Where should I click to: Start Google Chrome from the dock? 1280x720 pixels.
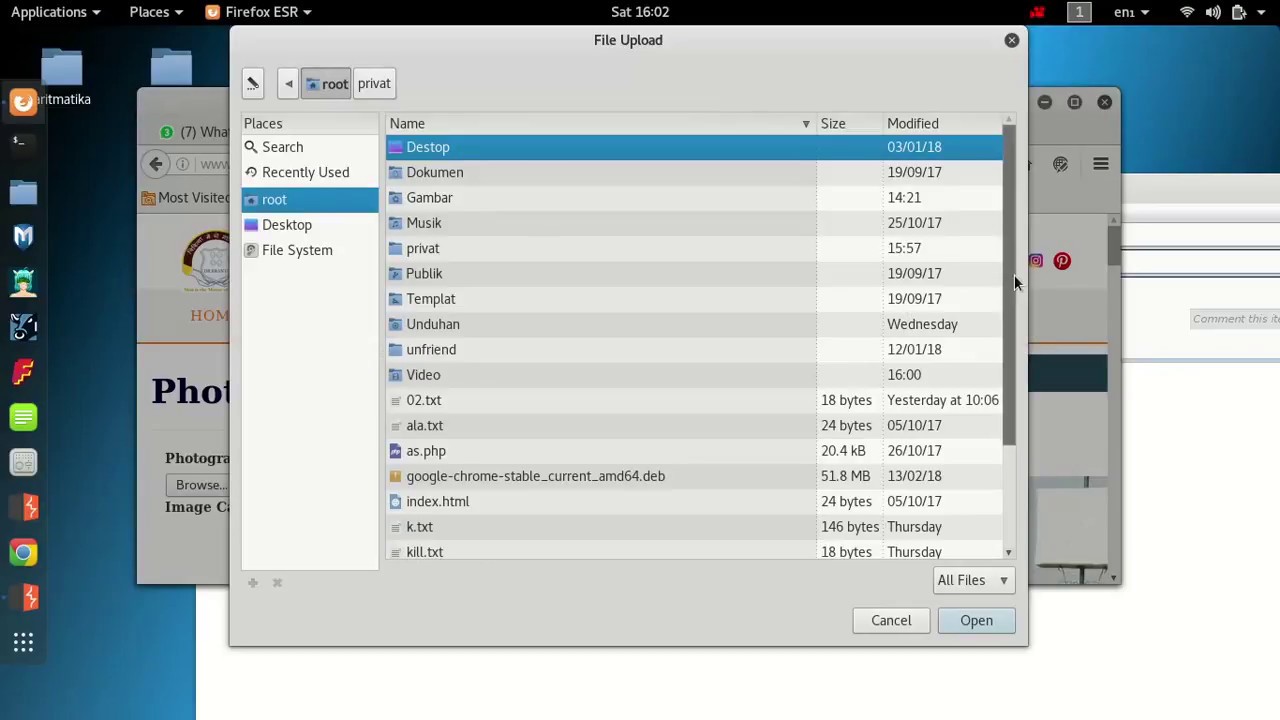click(23, 552)
